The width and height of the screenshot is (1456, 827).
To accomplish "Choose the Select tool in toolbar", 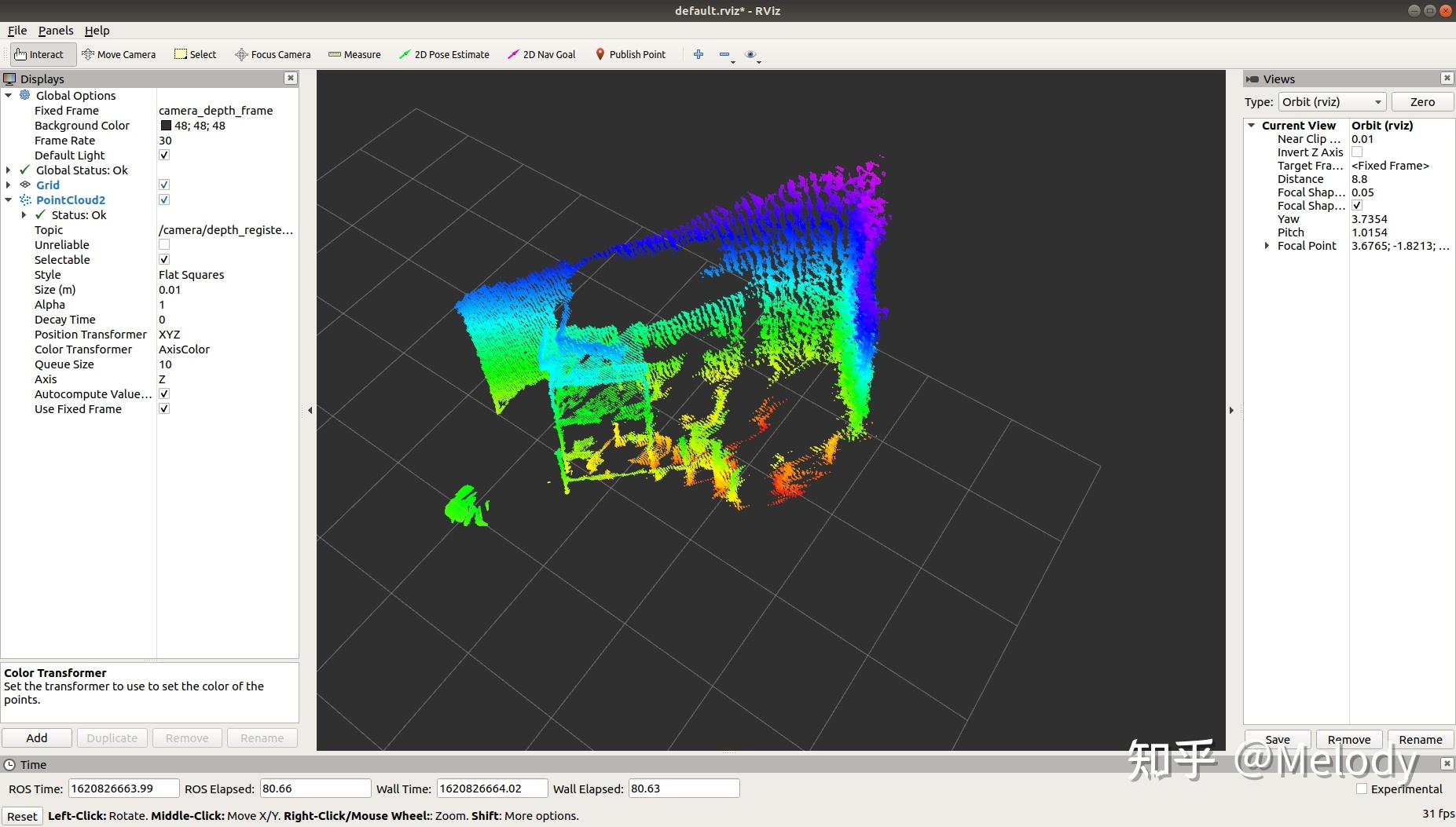I will [195, 54].
